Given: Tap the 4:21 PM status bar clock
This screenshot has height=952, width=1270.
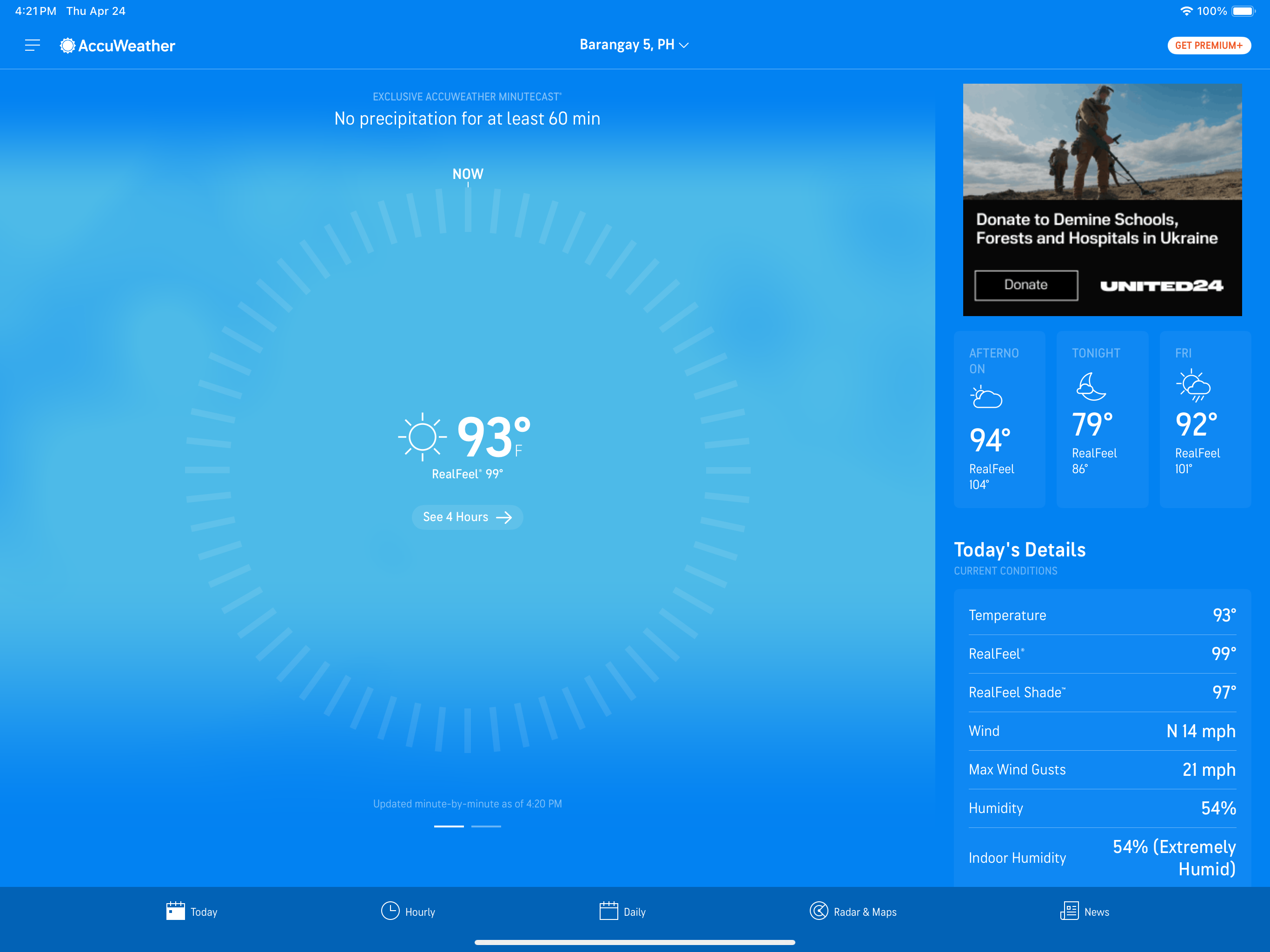Looking at the screenshot, I should click(36, 11).
